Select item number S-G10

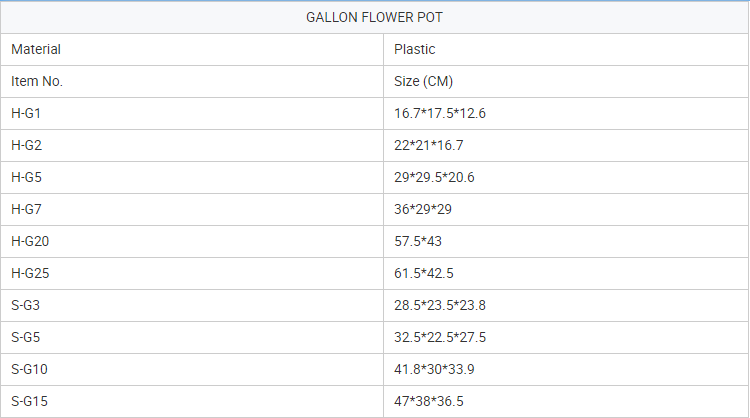pyautogui.click(x=30, y=369)
